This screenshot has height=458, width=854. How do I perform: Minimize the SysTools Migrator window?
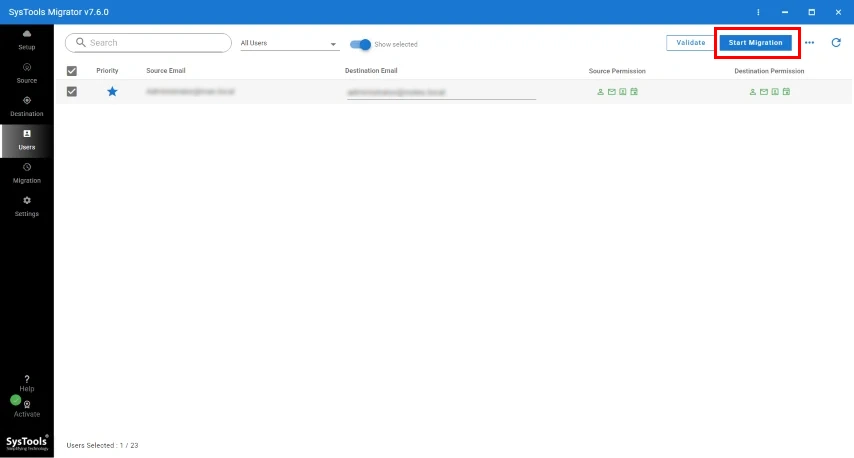click(x=785, y=12)
